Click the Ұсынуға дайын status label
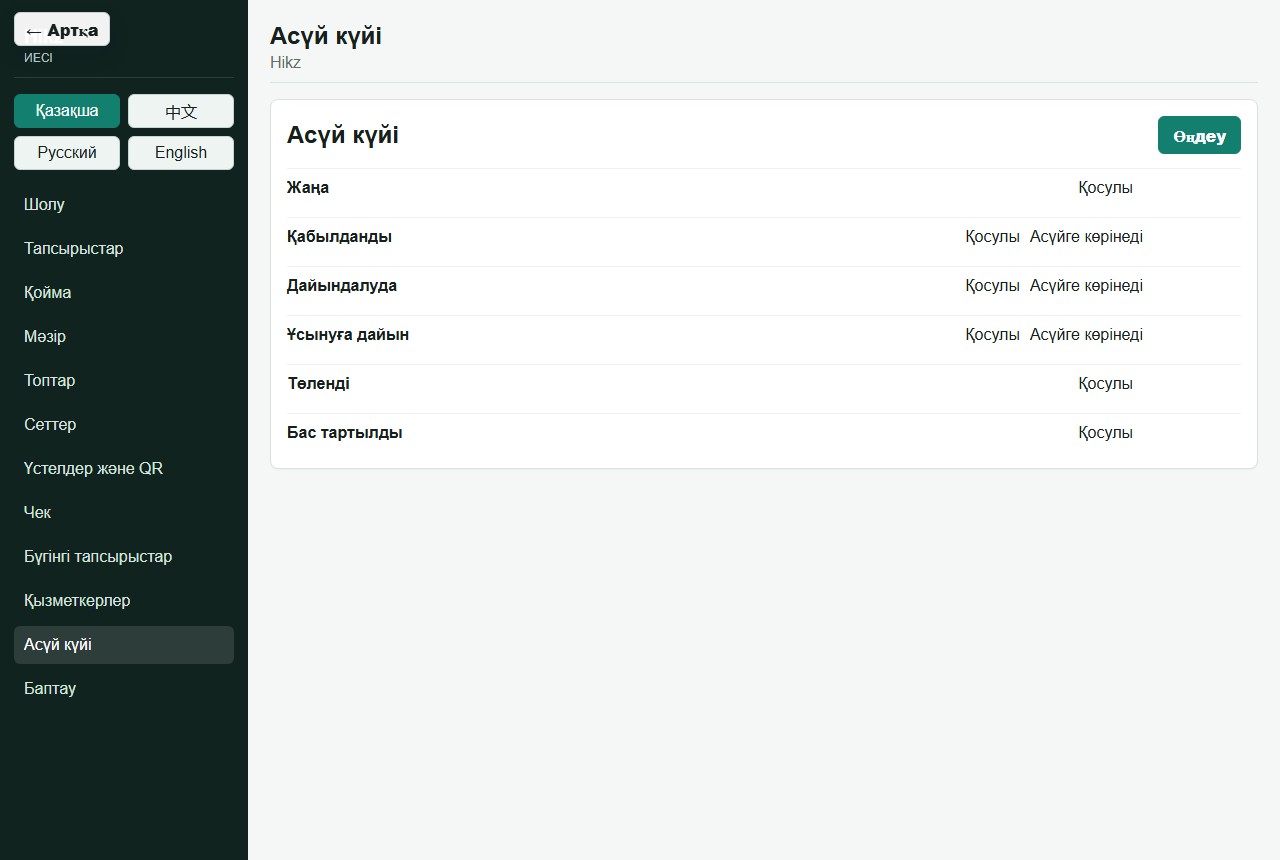The width and height of the screenshot is (1280, 860). coord(348,335)
